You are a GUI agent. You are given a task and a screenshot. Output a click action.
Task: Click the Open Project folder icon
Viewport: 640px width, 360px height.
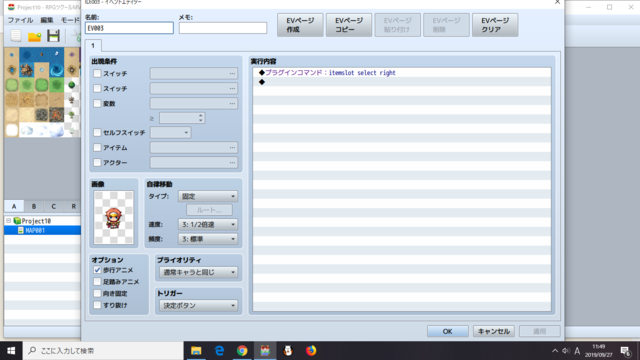(x=35, y=36)
